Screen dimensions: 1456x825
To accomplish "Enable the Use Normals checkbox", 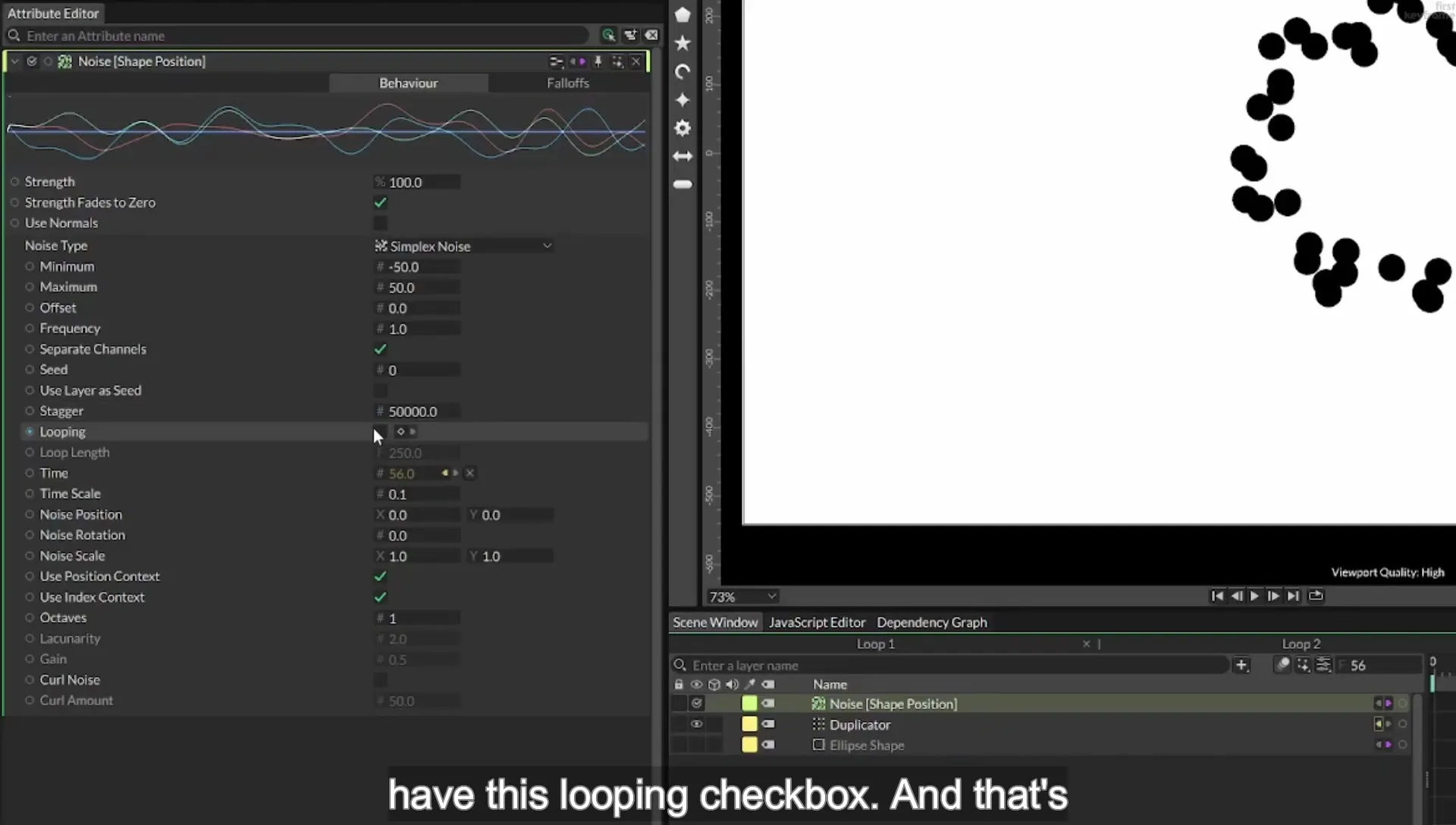I will pyautogui.click(x=381, y=223).
